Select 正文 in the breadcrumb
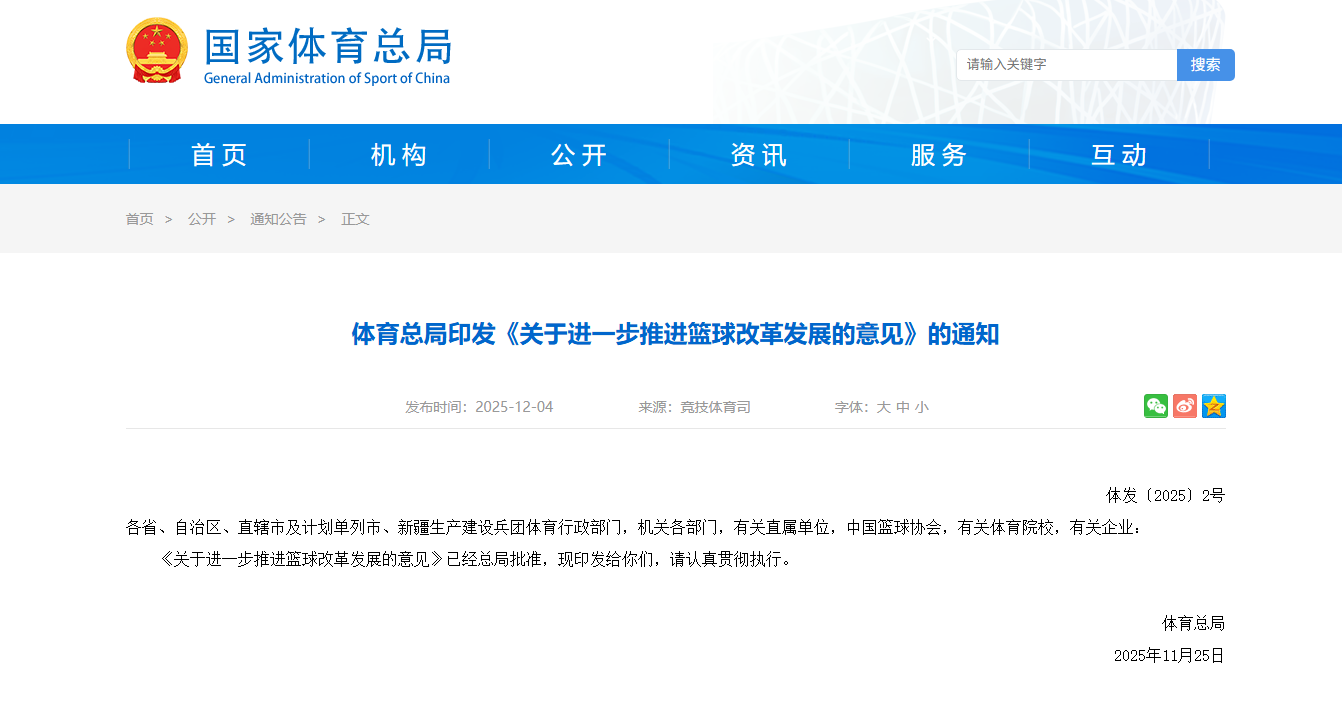The height and width of the screenshot is (711, 1342). tap(355, 219)
